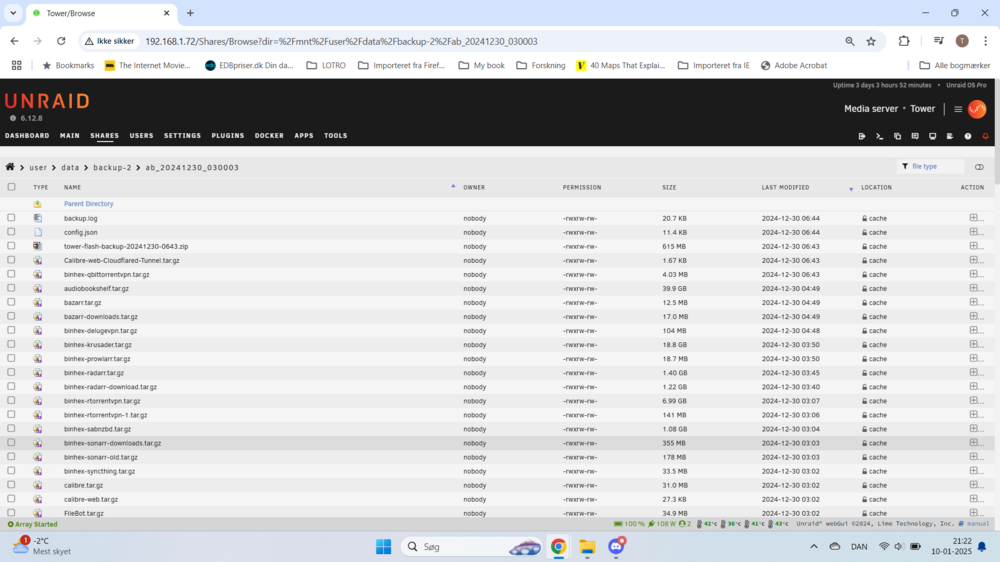The width and height of the screenshot is (1000, 562).
Task: Open Windows Start menu
Action: point(383,547)
